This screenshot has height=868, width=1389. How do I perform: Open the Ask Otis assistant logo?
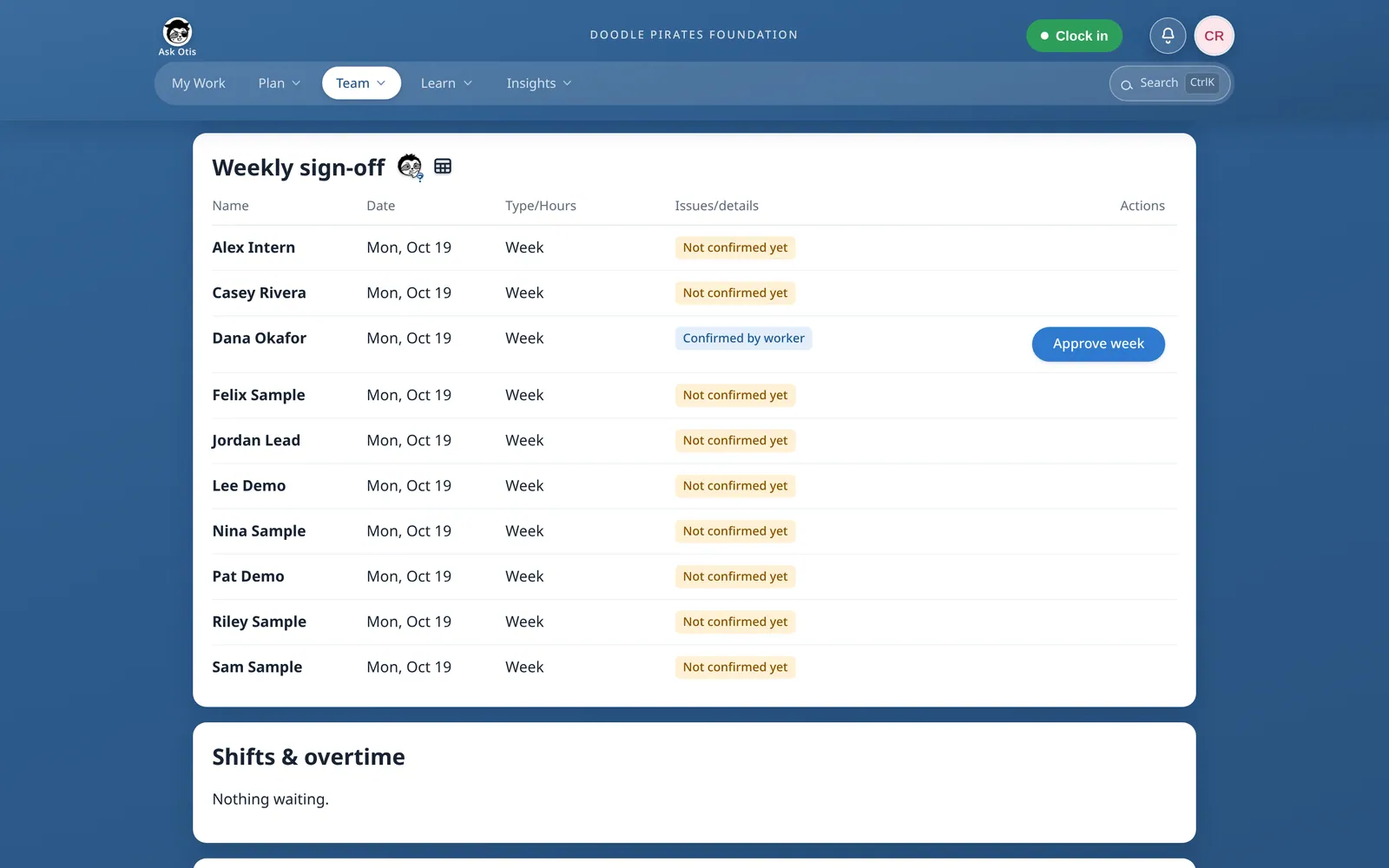pos(177,37)
